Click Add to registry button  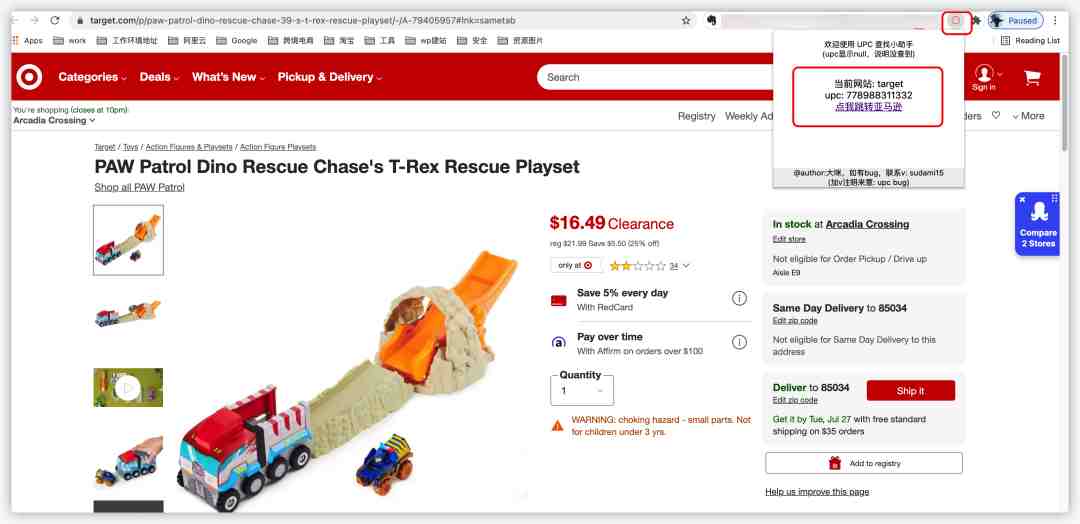(x=864, y=463)
